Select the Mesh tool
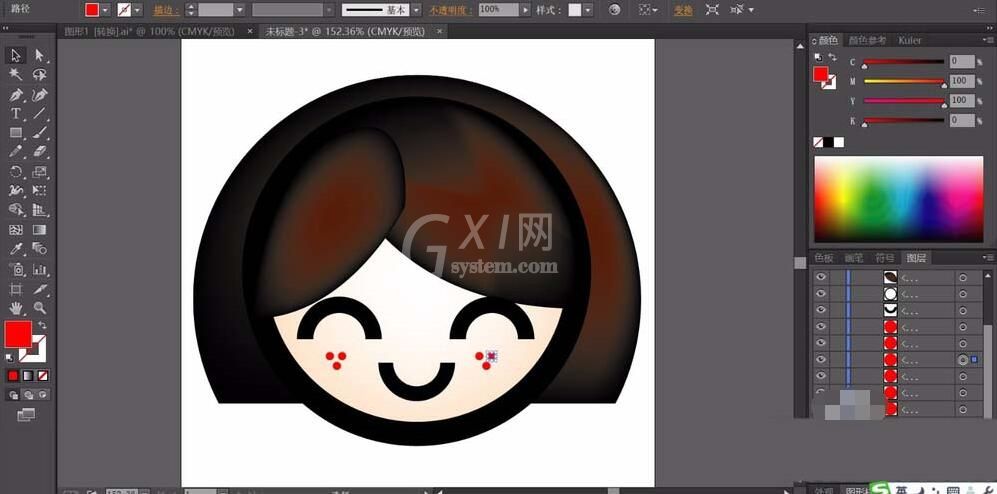The image size is (997, 494). coord(16,230)
